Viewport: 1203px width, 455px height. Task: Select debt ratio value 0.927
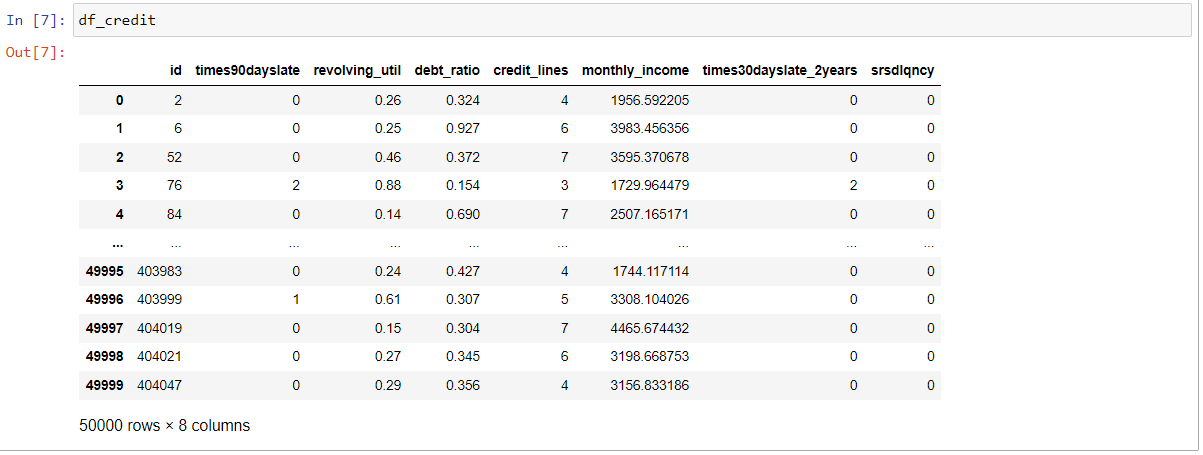tap(461, 129)
